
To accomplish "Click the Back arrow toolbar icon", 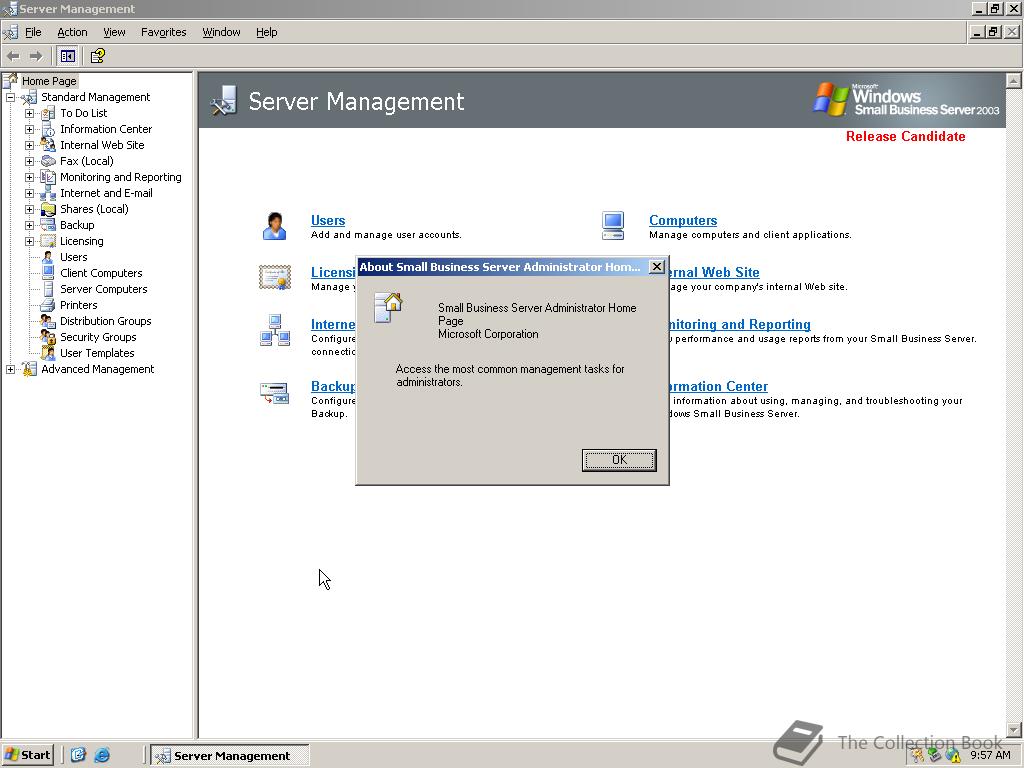I will pyautogui.click(x=13, y=56).
